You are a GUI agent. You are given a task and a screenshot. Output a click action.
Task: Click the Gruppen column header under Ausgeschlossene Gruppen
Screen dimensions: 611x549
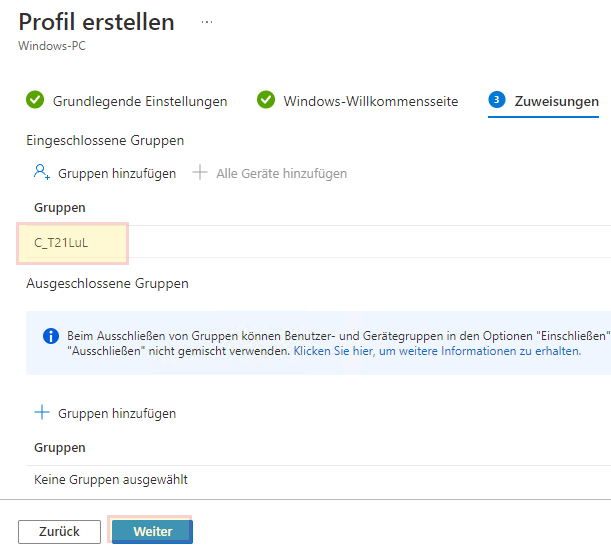(x=60, y=448)
